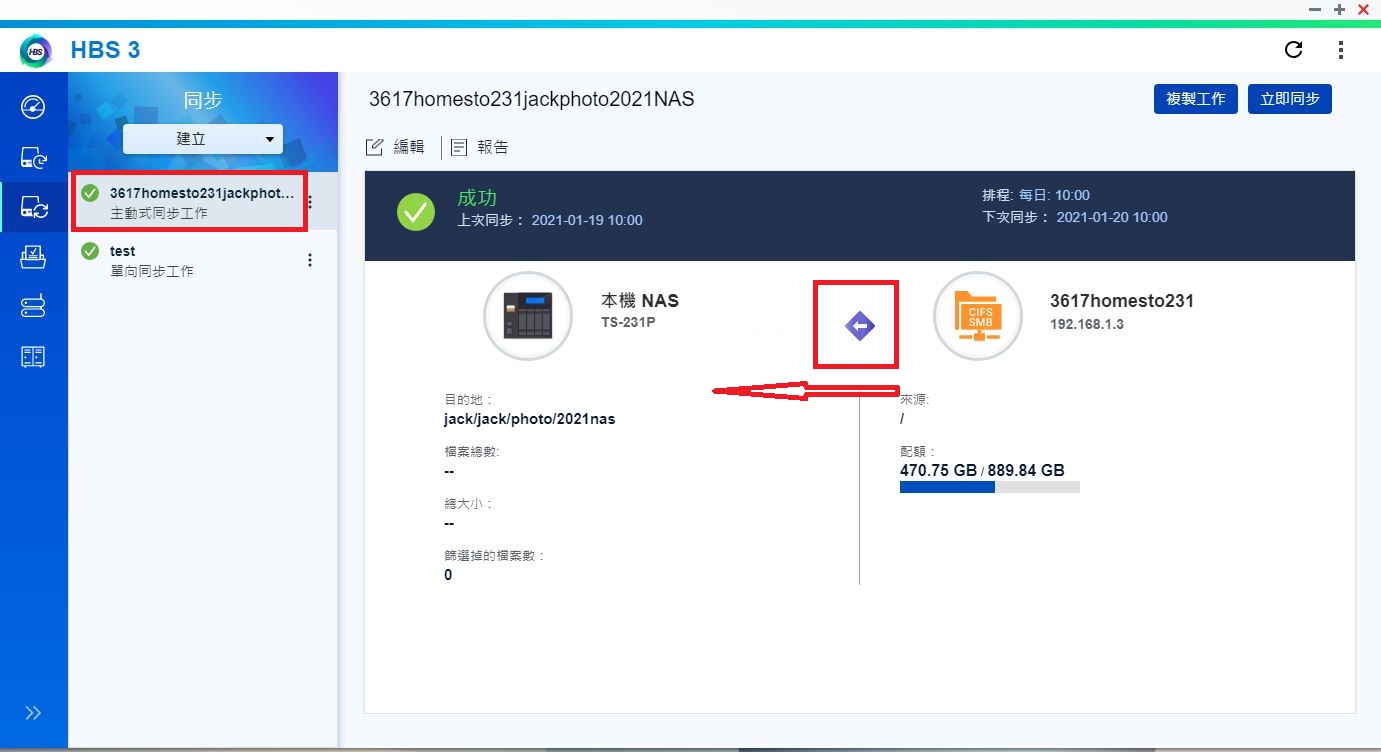Open the three-dot menu in header
Screen dimensions: 1381x752
click(1341, 50)
